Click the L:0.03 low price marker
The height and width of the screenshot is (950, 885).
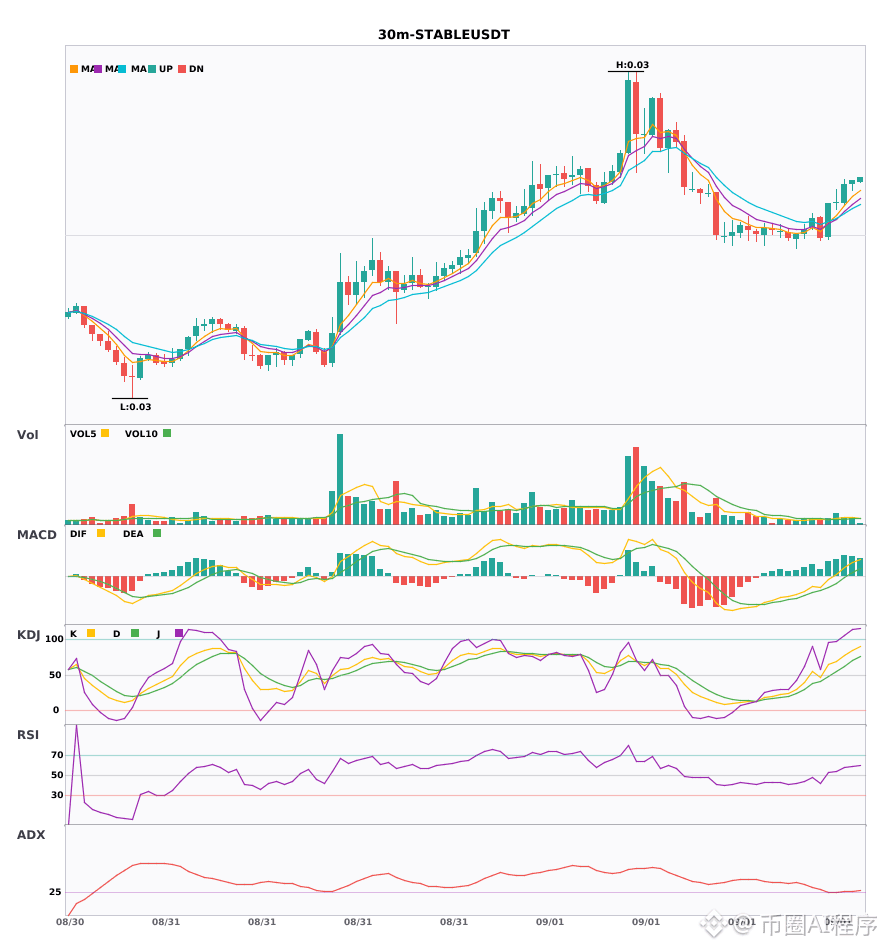click(x=136, y=407)
